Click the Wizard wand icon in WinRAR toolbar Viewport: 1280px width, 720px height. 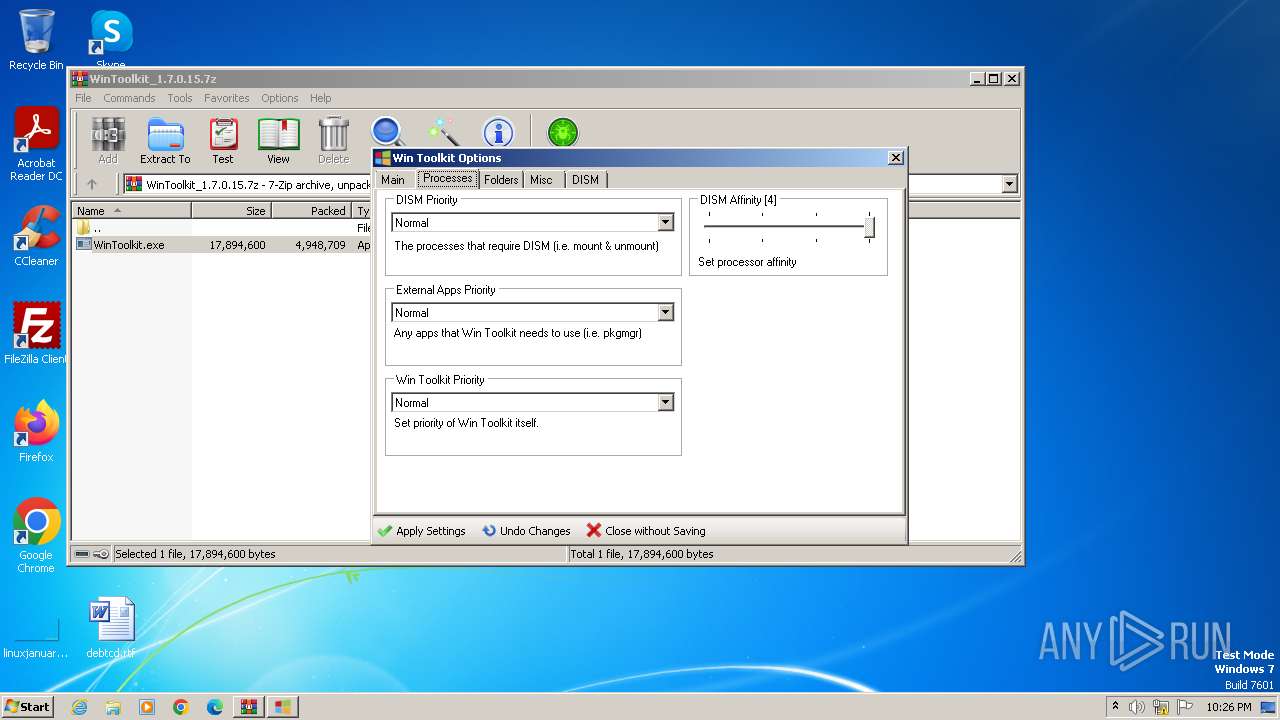(443, 132)
